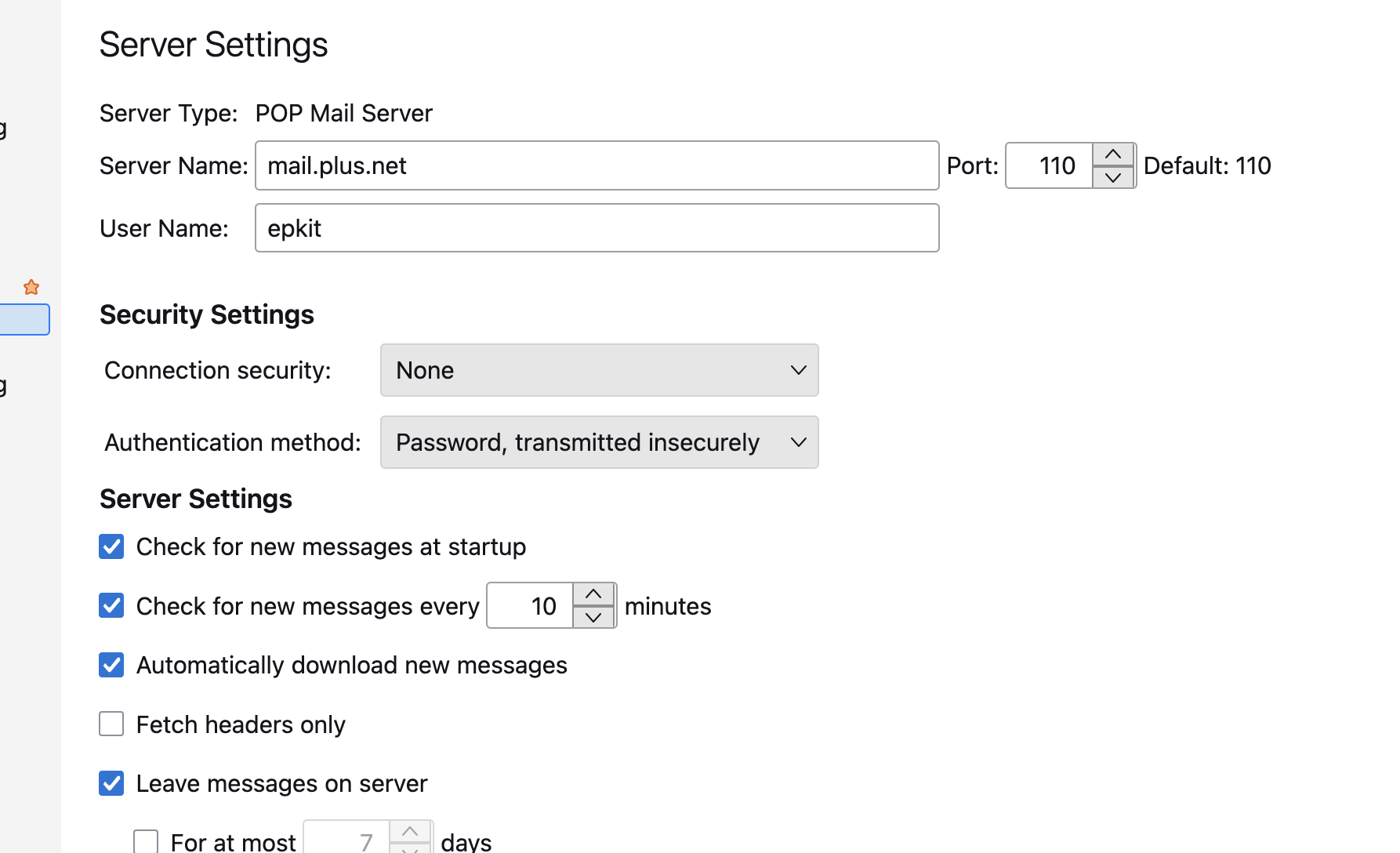Increase the 'For at most' days value
1400x853 pixels.
(x=410, y=831)
